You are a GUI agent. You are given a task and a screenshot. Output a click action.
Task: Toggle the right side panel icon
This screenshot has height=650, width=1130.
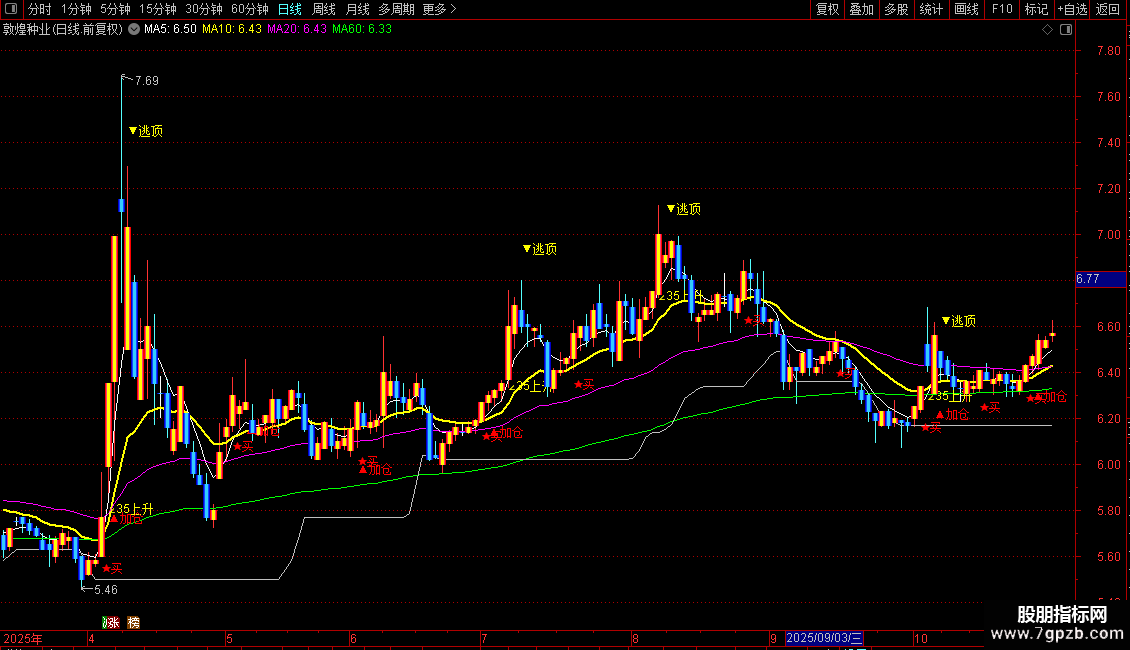click(1067, 30)
